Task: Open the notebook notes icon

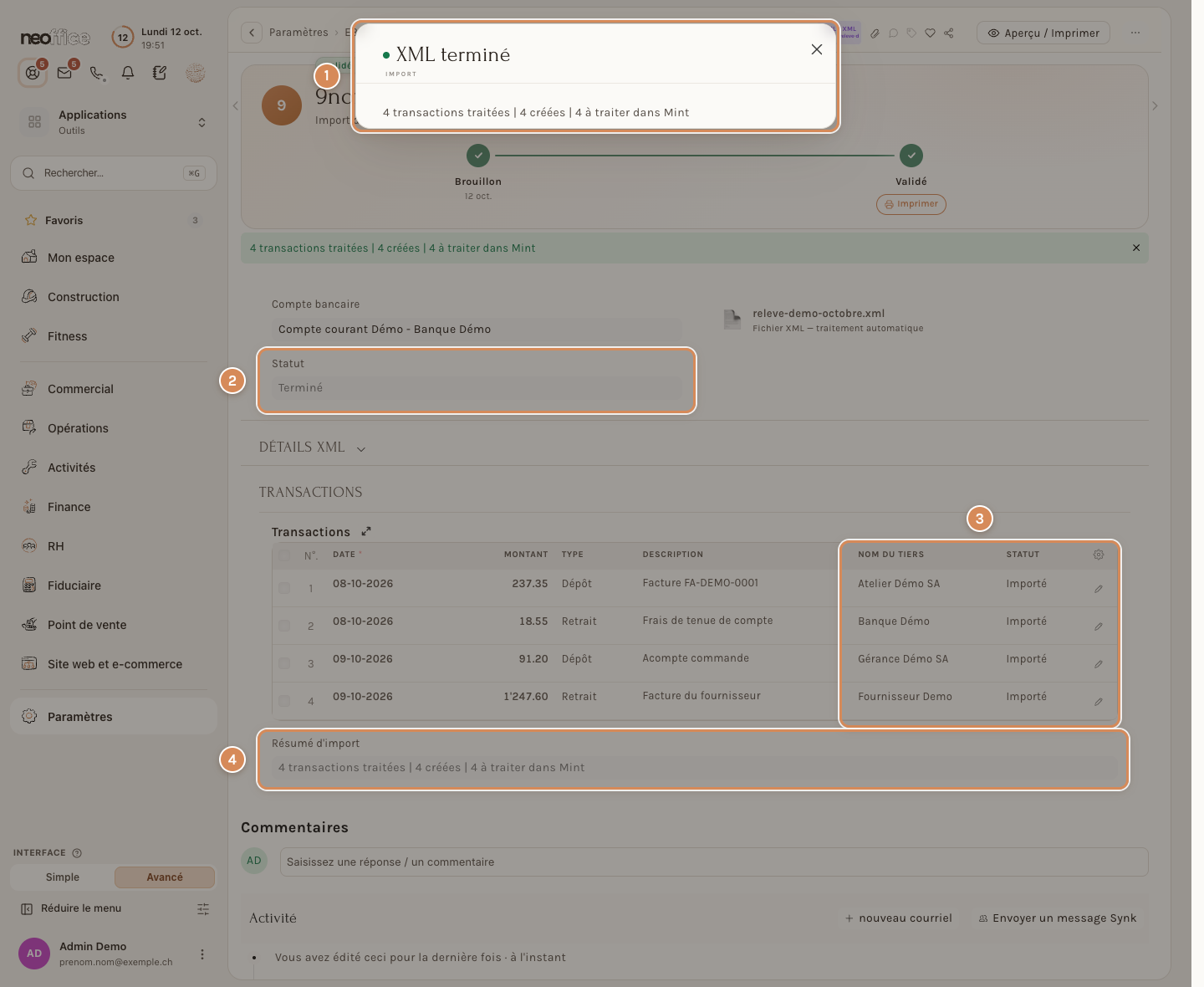Action: [160, 73]
